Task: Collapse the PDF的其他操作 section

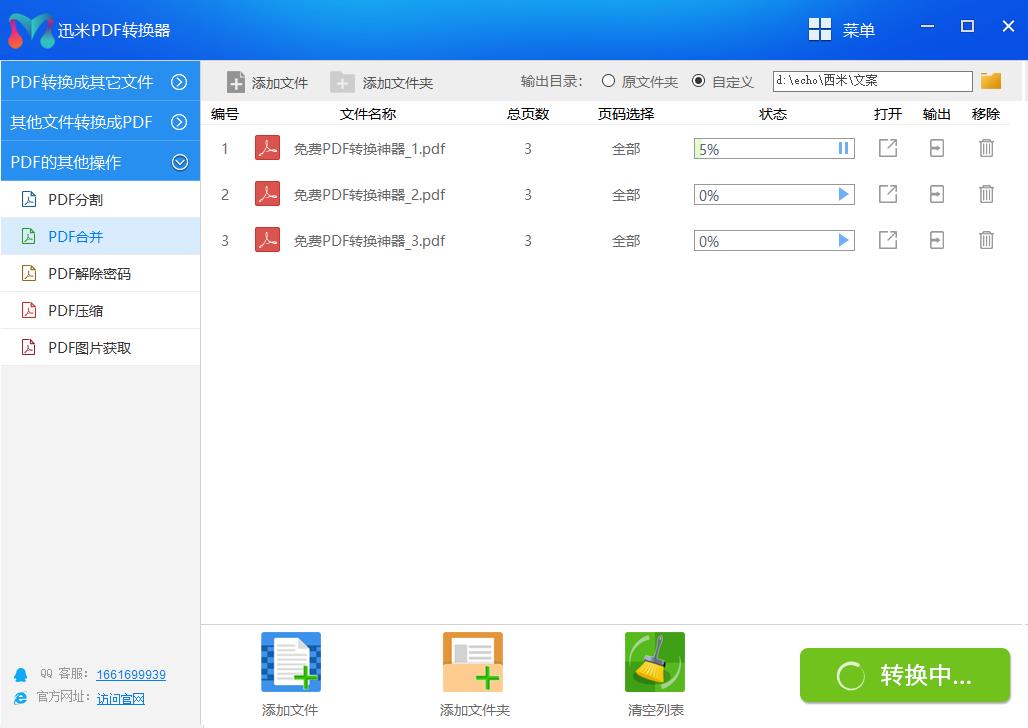Action: click(99, 160)
